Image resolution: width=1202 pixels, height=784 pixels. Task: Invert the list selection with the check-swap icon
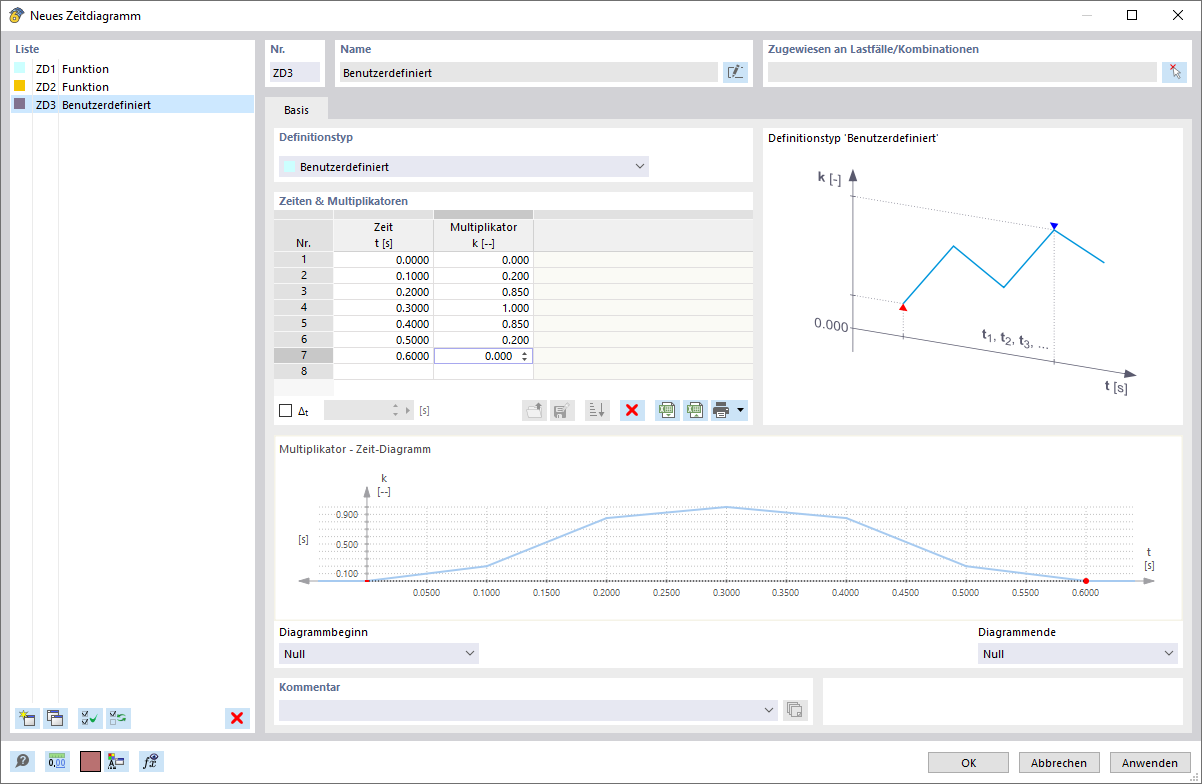pyautogui.click(x=118, y=717)
